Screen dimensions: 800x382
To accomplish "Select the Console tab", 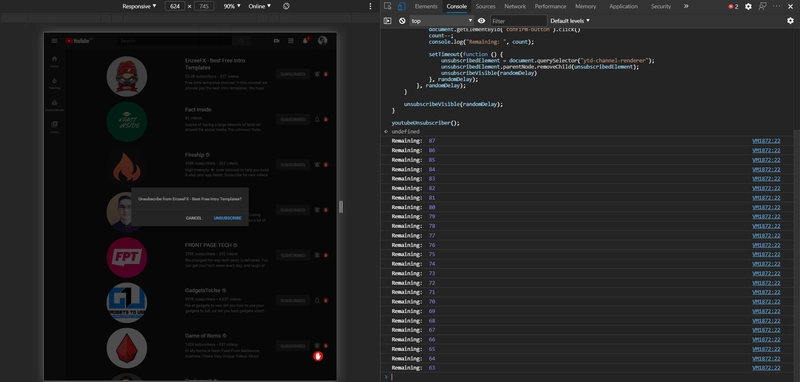I will point(456,6).
